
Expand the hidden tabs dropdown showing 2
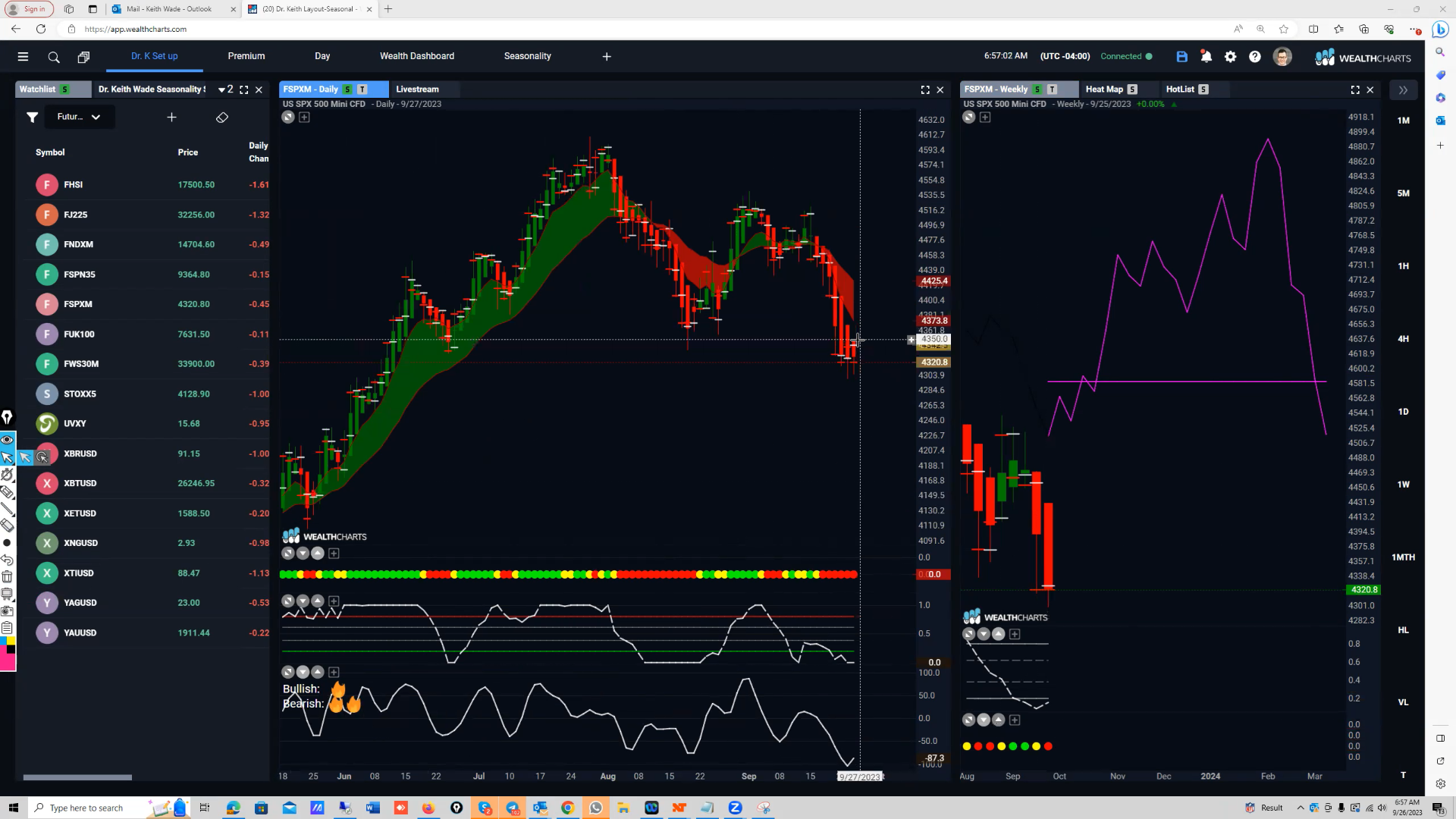coord(225,89)
